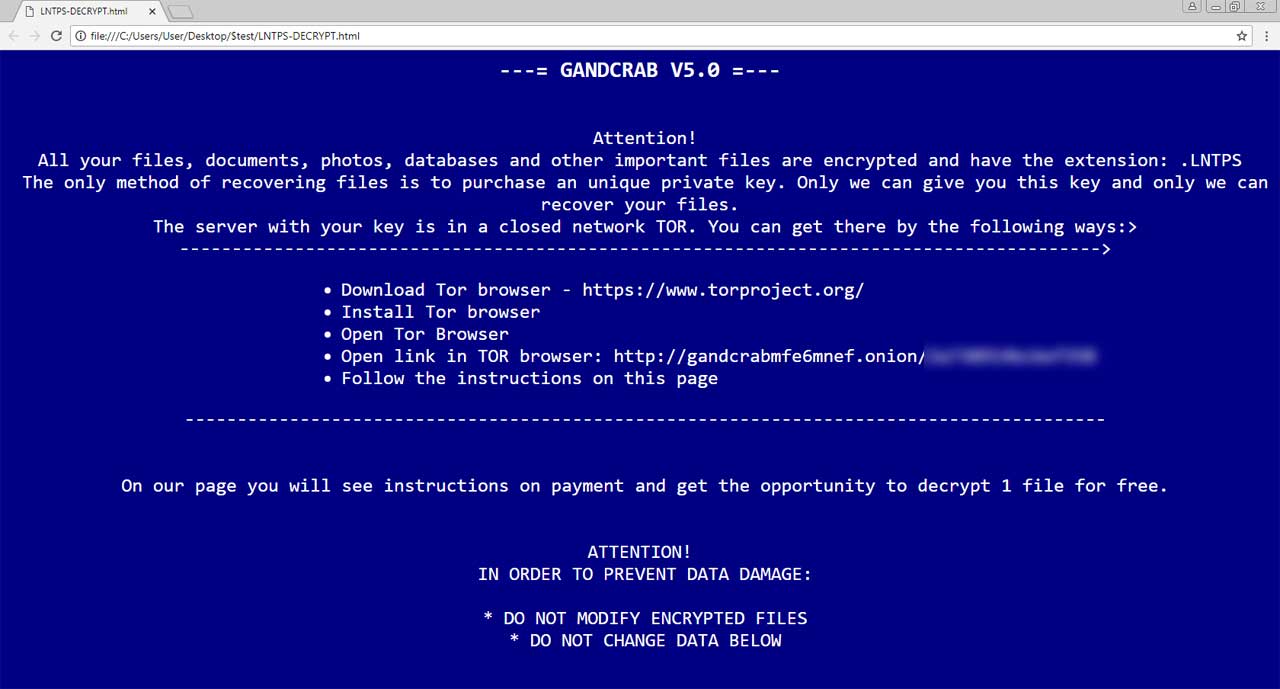Restore down the Chrome window

[x=1236, y=6]
